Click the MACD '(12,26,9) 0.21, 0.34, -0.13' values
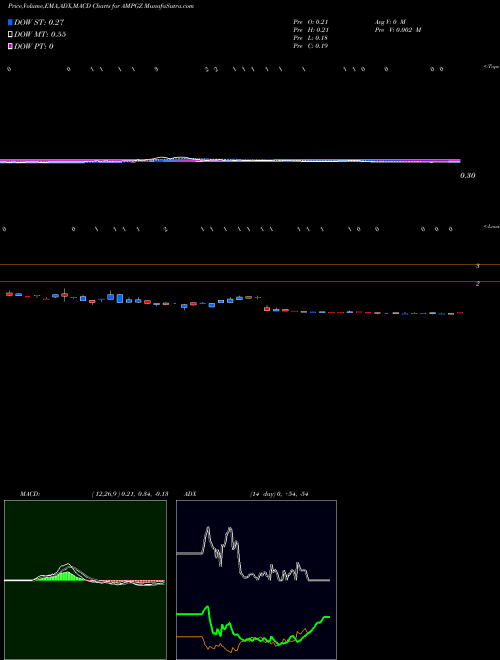Image resolution: width=500 pixels, height=660 pixels. coord(130,494)
